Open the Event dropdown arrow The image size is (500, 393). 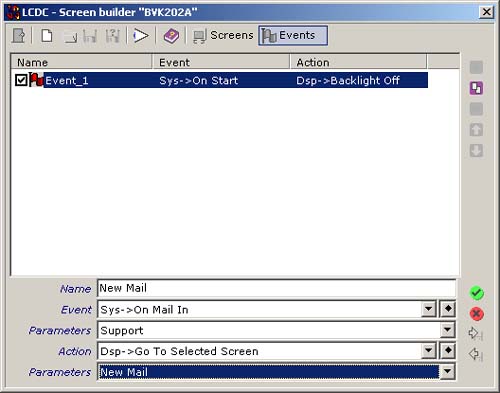pyautogui.click(x=429, y=309)
